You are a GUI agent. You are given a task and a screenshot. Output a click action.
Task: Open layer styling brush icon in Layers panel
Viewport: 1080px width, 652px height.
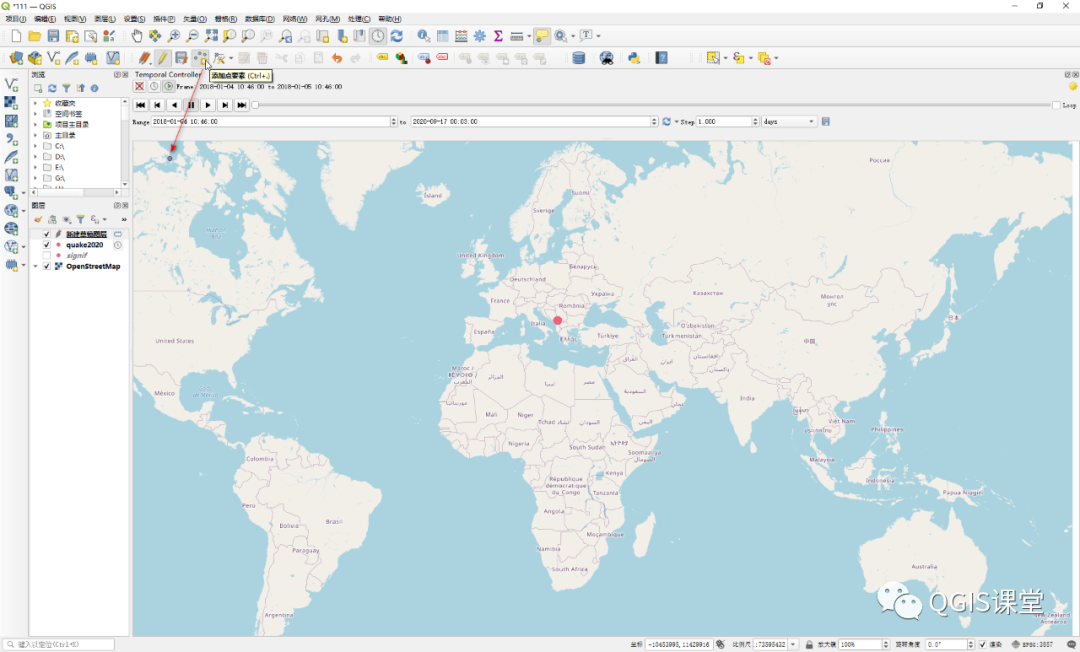(x=38, y=219)
